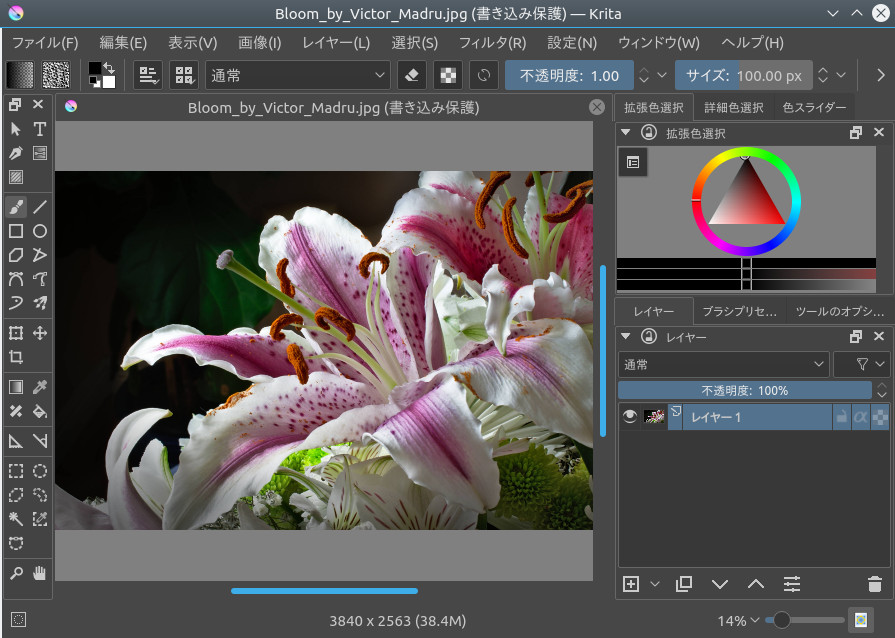
Task: Open the 通常 blending mode dropdown
Action: point(296,75)
